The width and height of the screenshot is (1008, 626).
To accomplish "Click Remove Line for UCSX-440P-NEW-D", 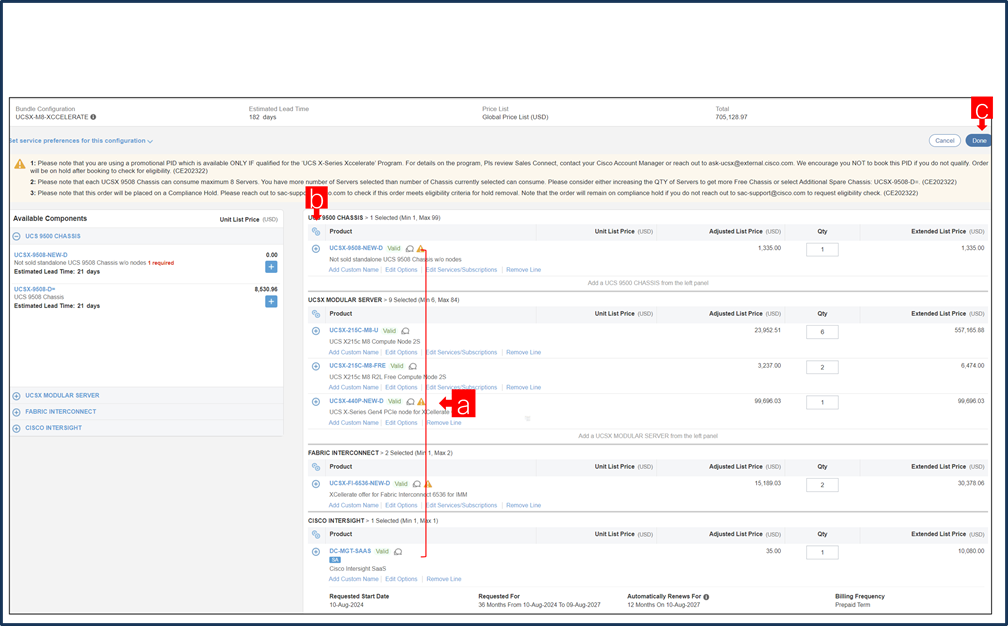I will click(x=444, y=423).
